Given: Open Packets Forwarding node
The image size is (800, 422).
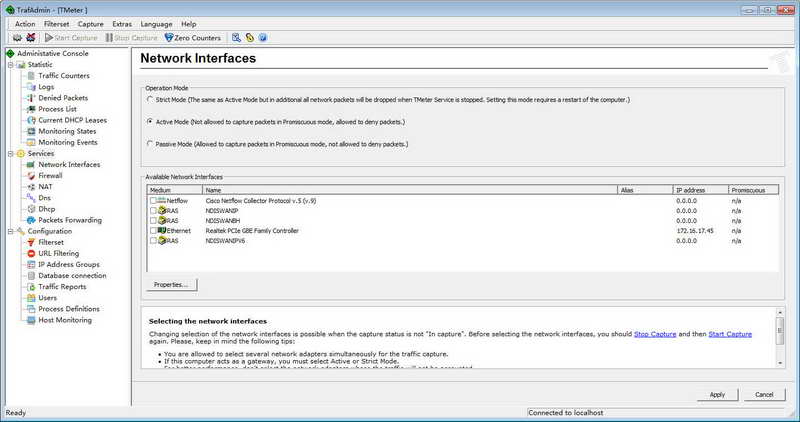Looking at the screenshot, I should (x=70, y=220).
